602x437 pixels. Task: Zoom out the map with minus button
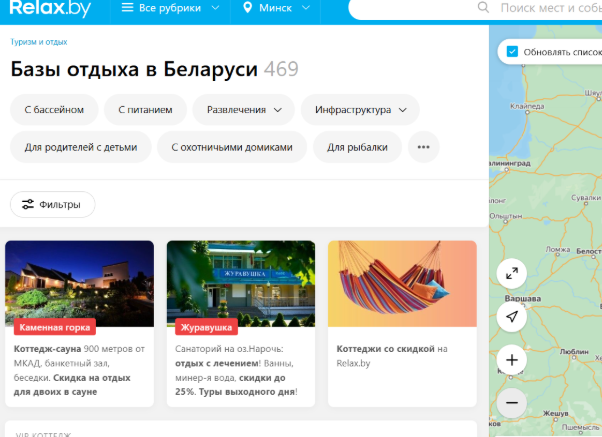coord(511,403)
